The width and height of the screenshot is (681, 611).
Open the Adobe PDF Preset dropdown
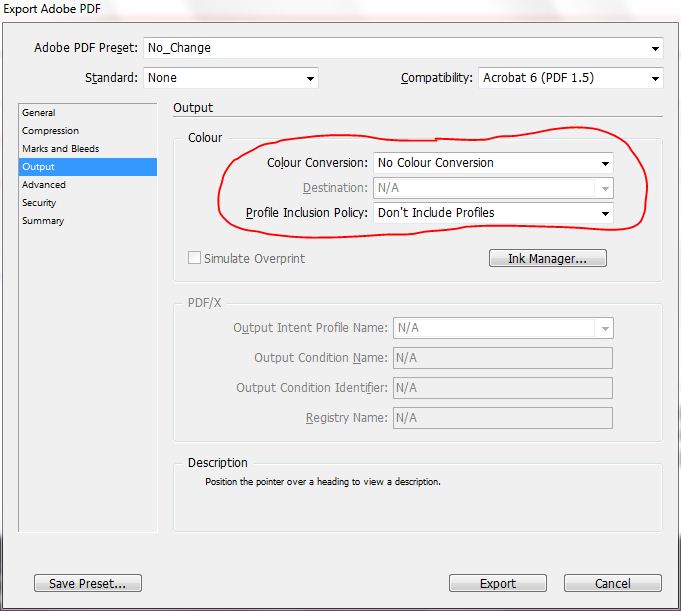[x=403, y=48]
